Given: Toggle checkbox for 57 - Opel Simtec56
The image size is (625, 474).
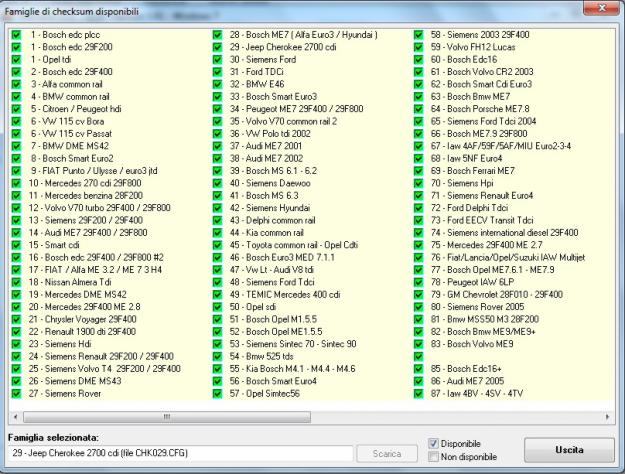Looking at the screenshot, I should [x=217, y=393].
